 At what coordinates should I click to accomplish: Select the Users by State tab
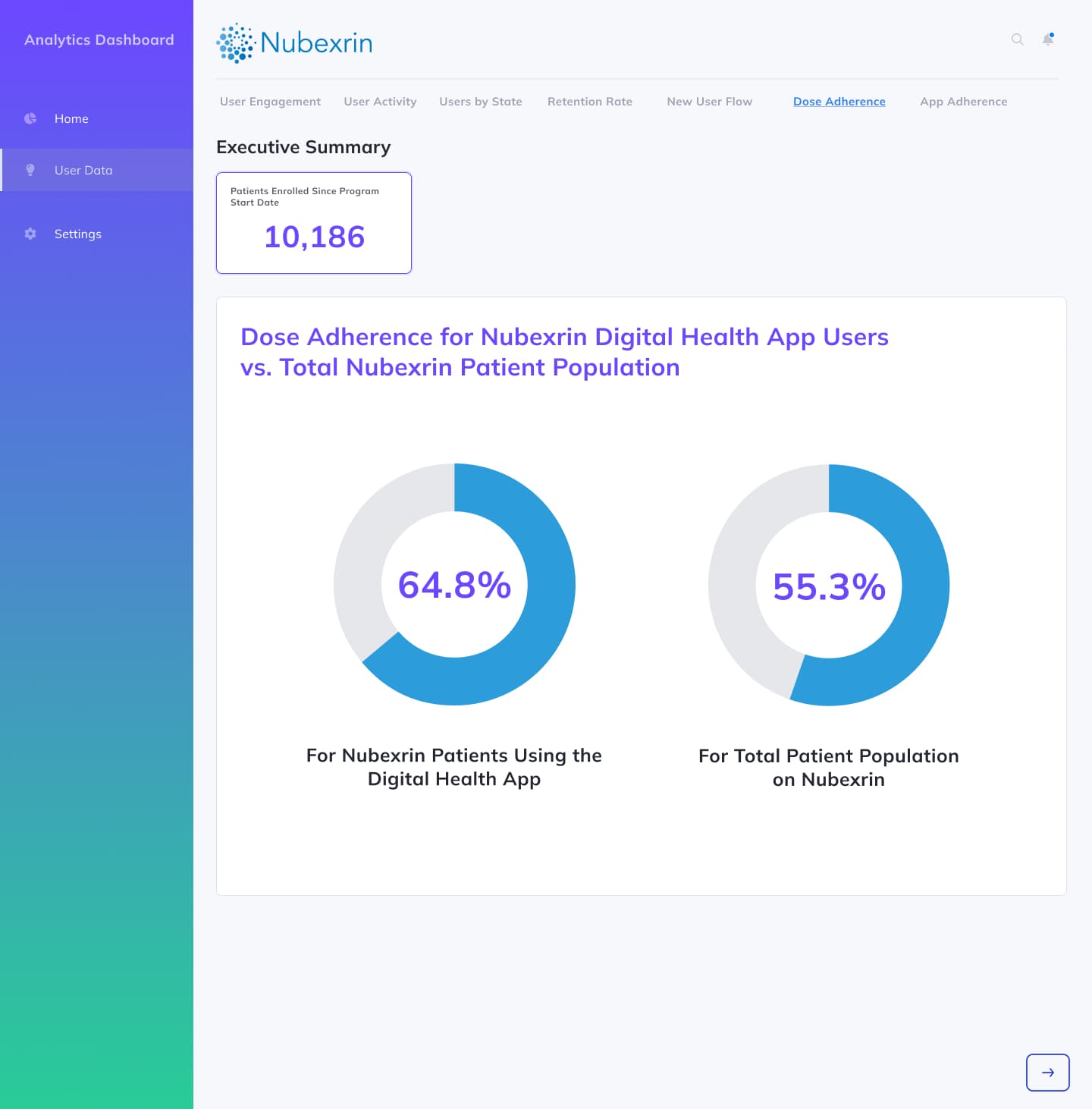[481, 102]
